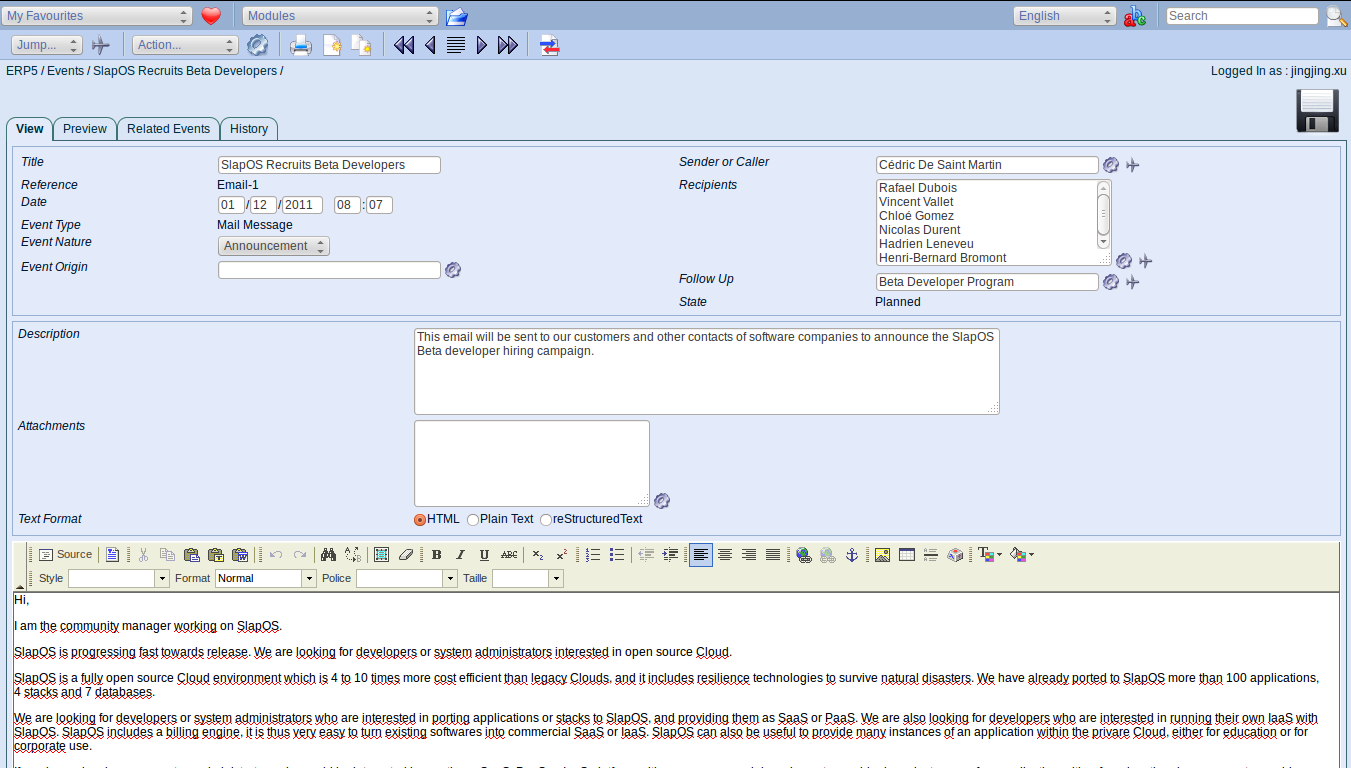Image resolution: width=1351 pixels, height=768 pixels.
Task: Switch to the Related Events tab
Action: tap(168, 129)
